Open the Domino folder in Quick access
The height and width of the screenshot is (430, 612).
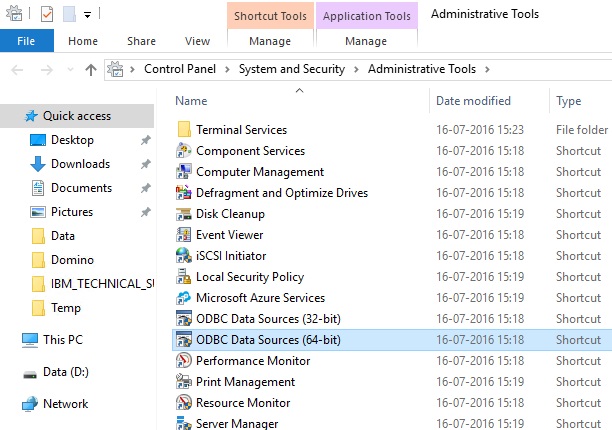pyautogui.click(x=72, y=260)
